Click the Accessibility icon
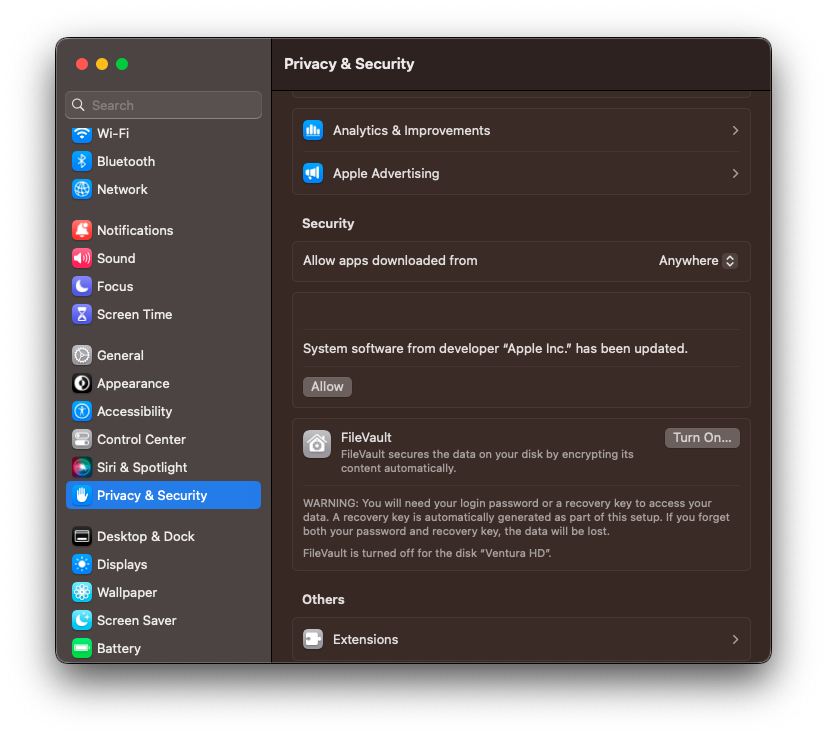 (82, 411)
